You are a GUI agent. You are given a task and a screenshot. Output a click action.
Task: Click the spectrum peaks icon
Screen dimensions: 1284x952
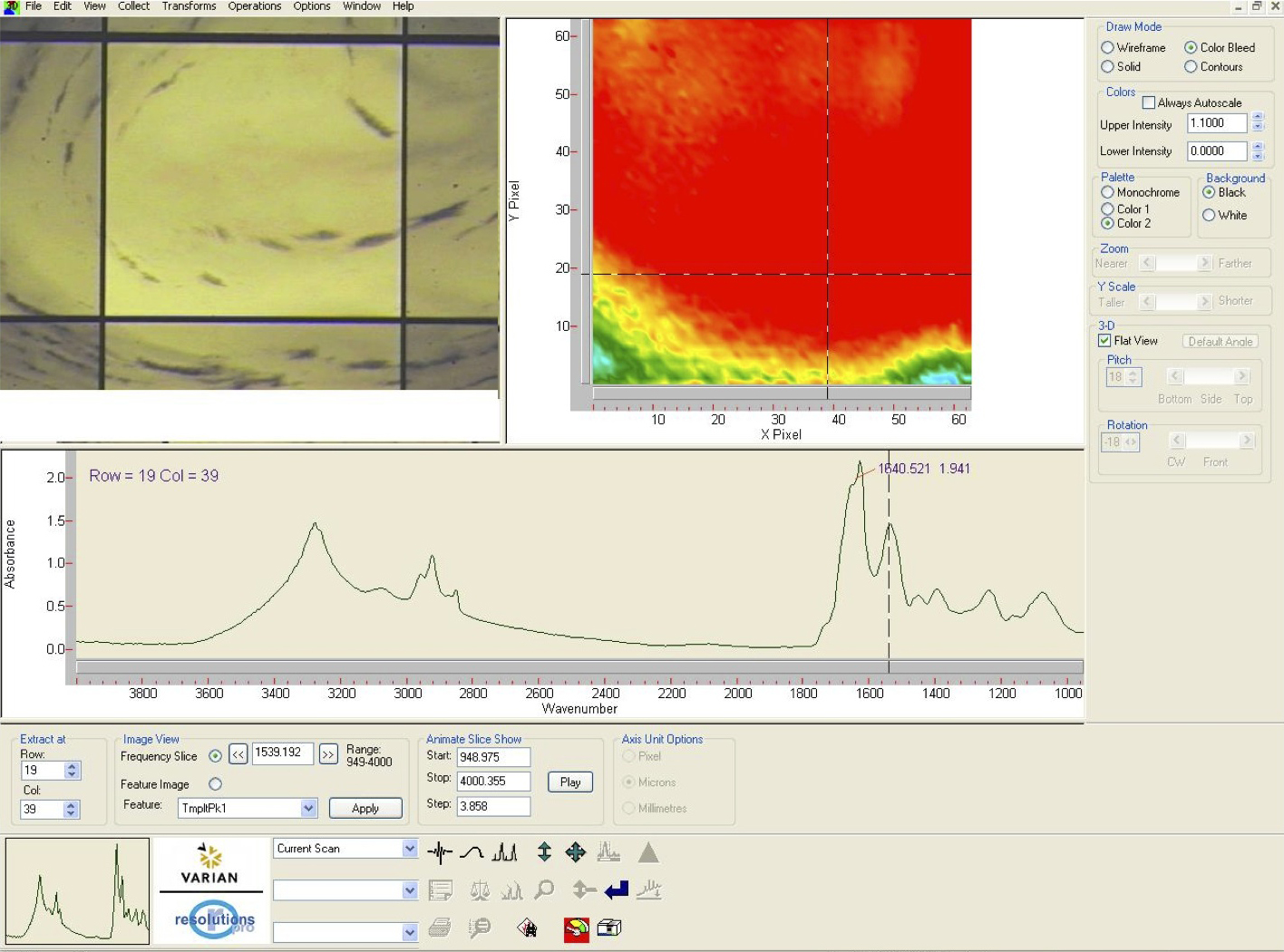[x=504, y=852]
